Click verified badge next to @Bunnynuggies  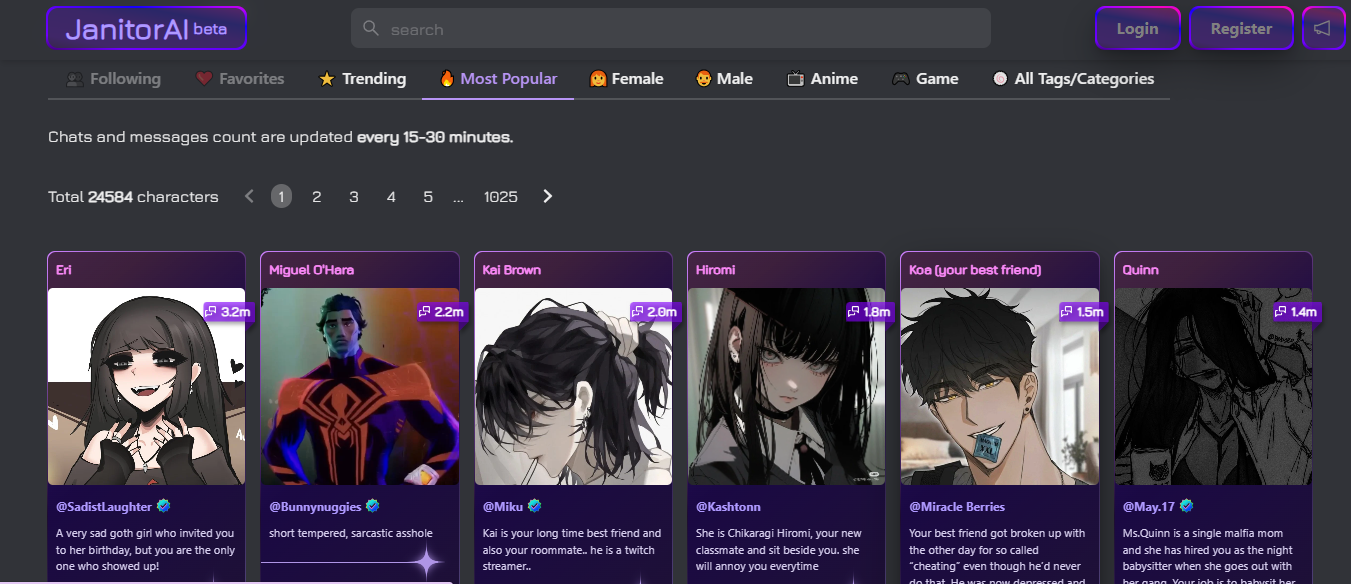373,506
